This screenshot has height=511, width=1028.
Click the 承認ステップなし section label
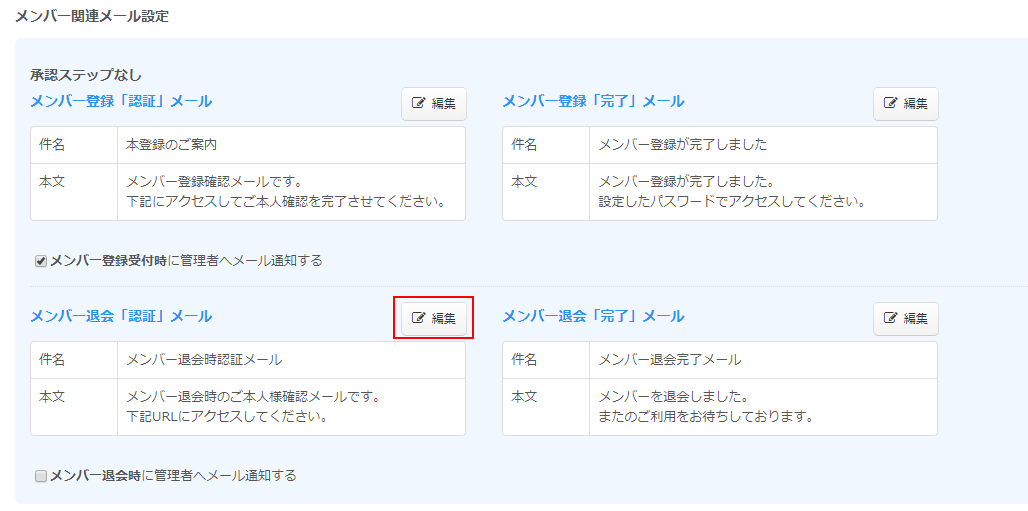coord(86,75)
